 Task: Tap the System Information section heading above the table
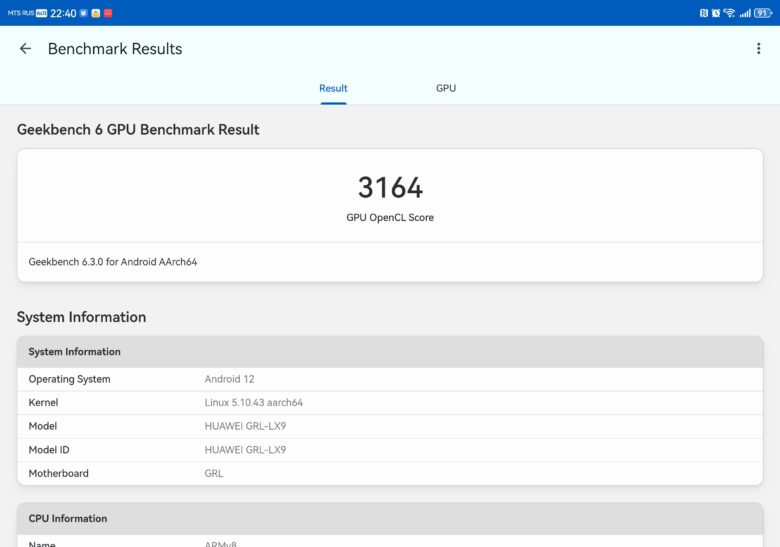[82, 317]
